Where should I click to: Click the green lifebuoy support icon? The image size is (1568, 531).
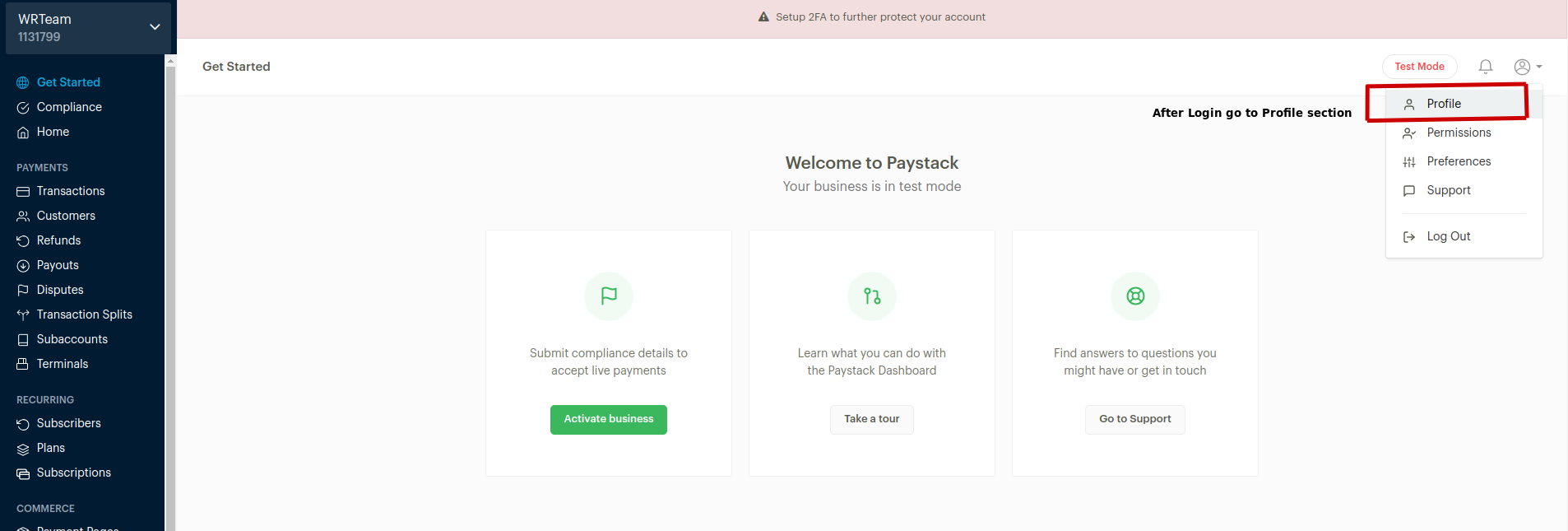coord(1135,296)
